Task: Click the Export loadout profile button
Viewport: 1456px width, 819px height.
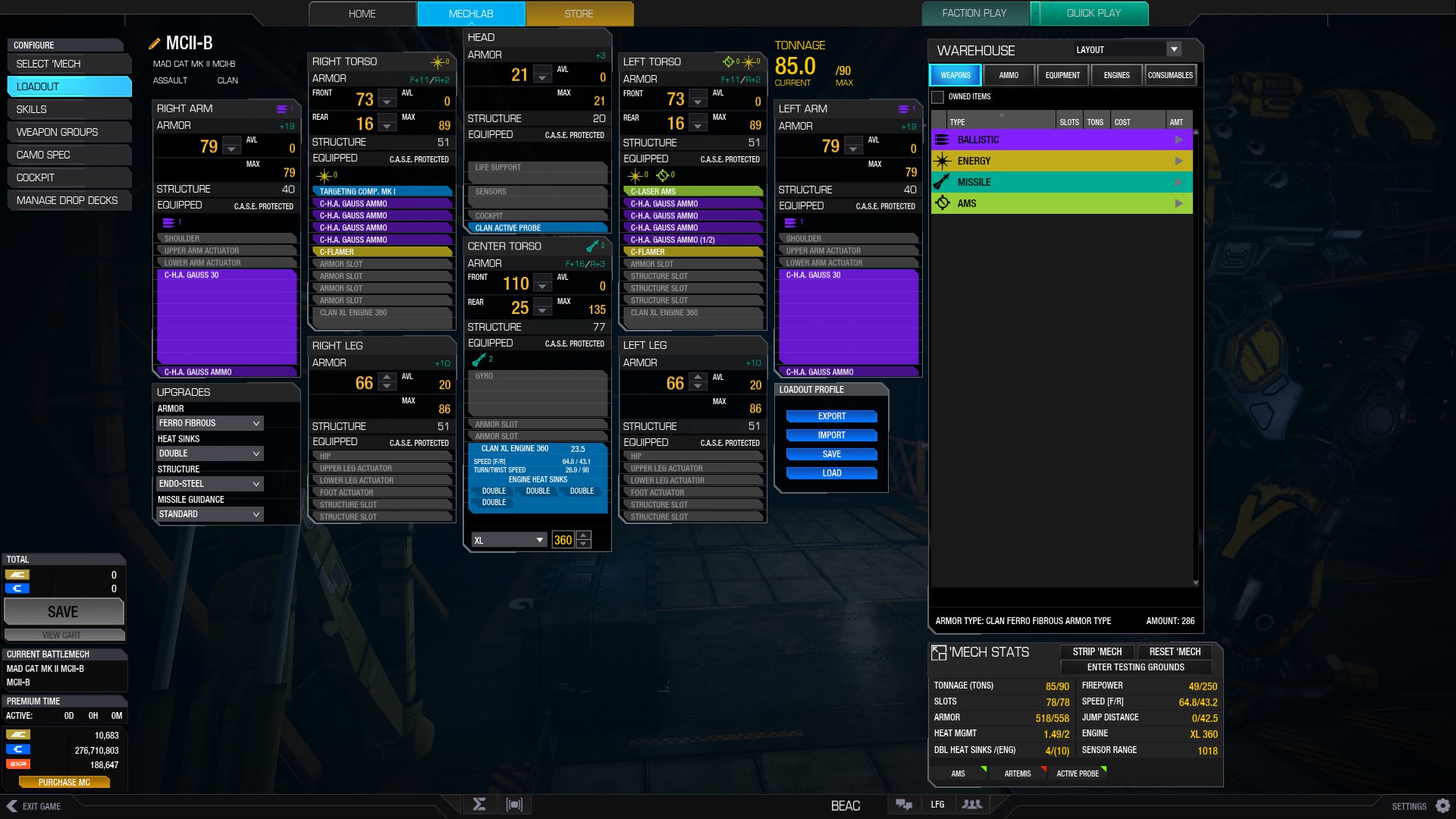Action: pyautogui.click(x=832, y=416)
